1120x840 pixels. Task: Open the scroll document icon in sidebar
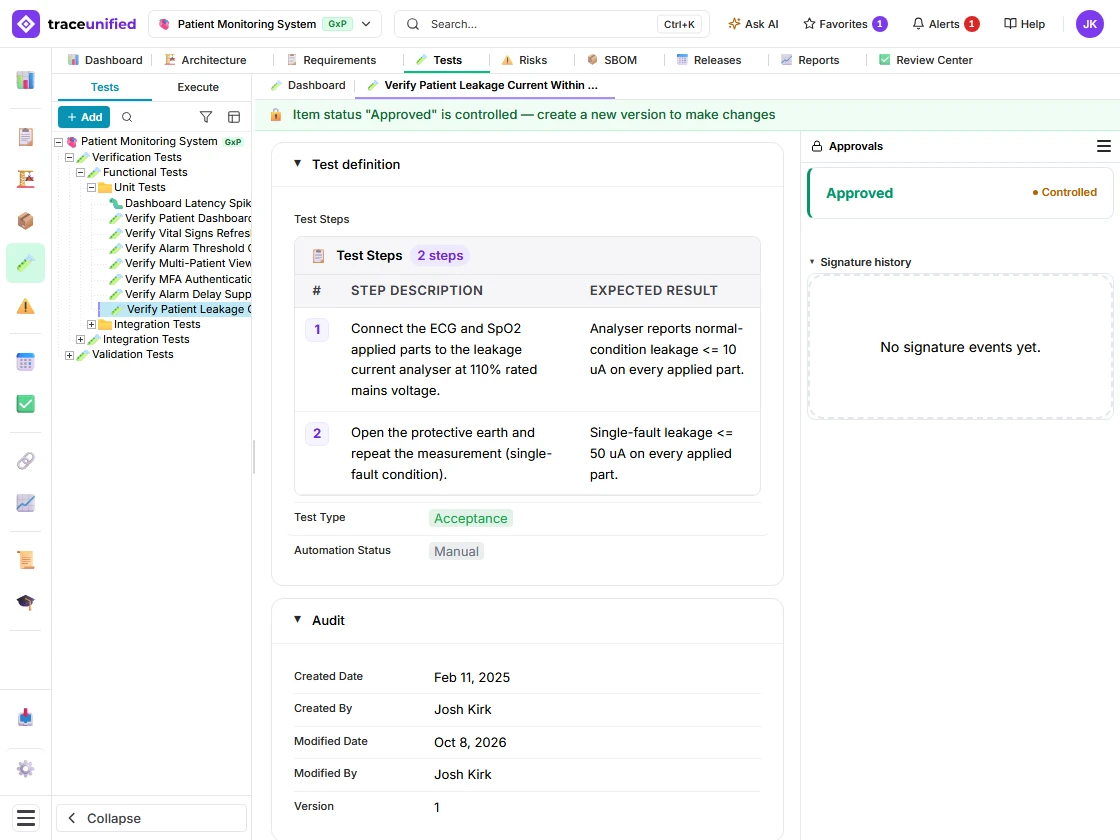click(x=26, y=559)
